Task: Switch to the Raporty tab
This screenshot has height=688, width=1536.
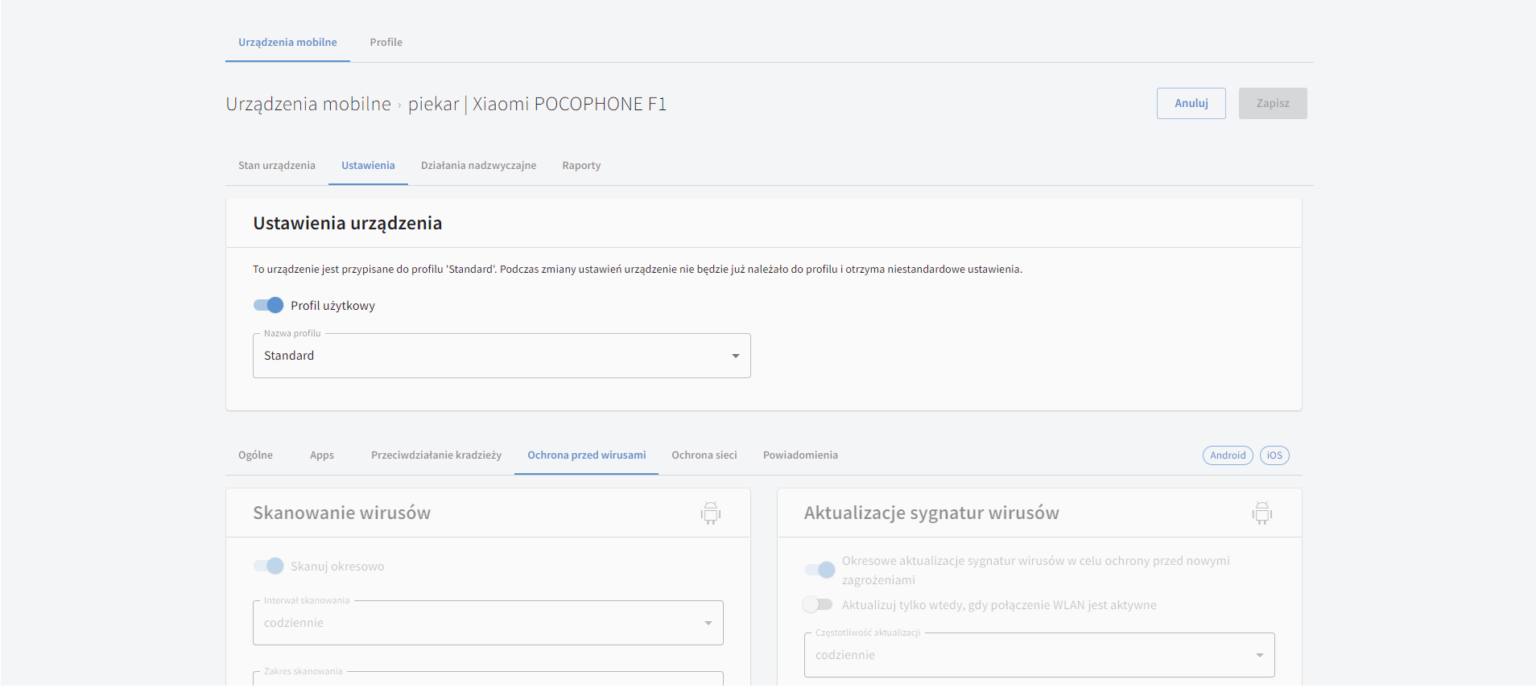Action: 581,165
